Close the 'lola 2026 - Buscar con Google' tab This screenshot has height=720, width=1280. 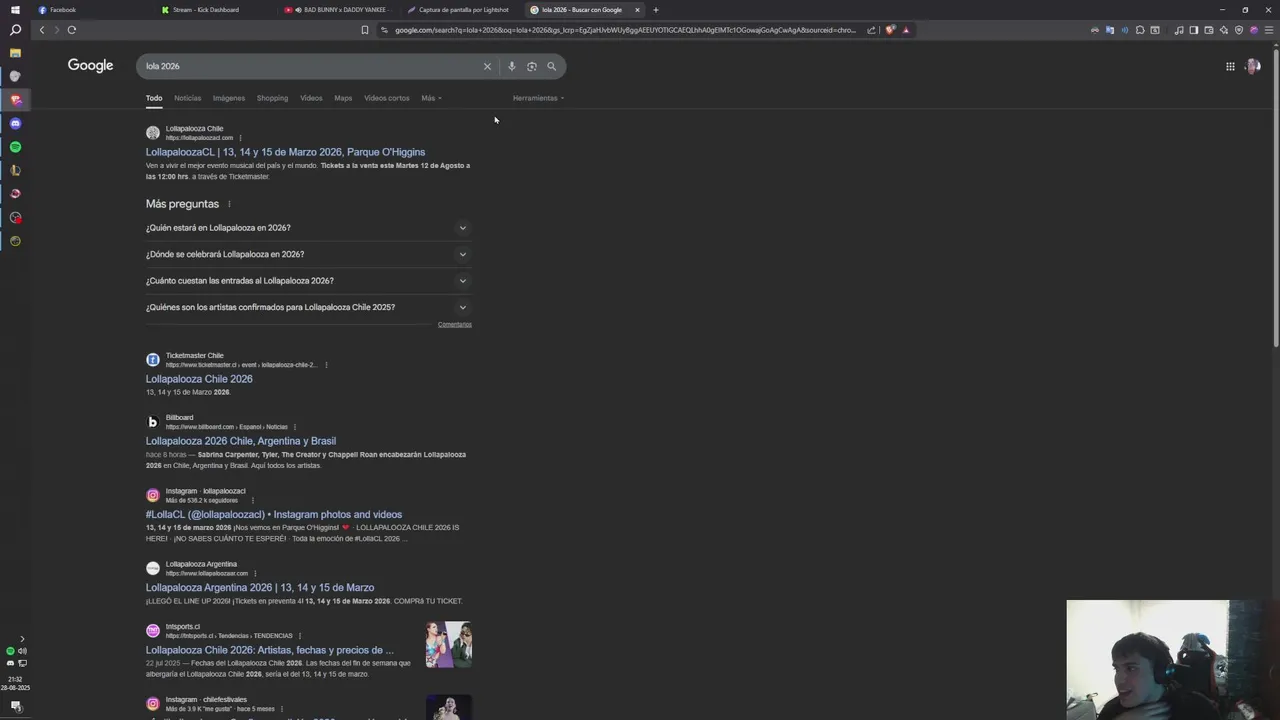point(637,10)
